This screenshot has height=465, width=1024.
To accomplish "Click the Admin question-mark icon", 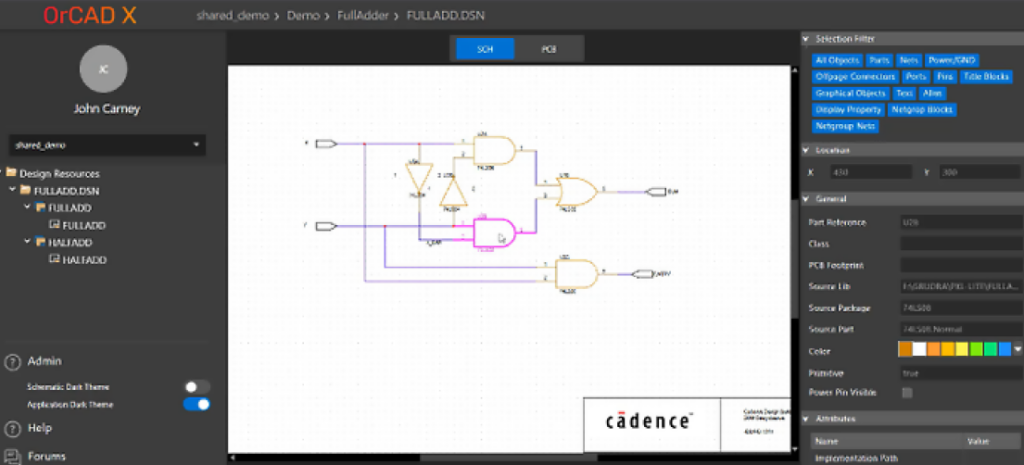I will (12, 362).
